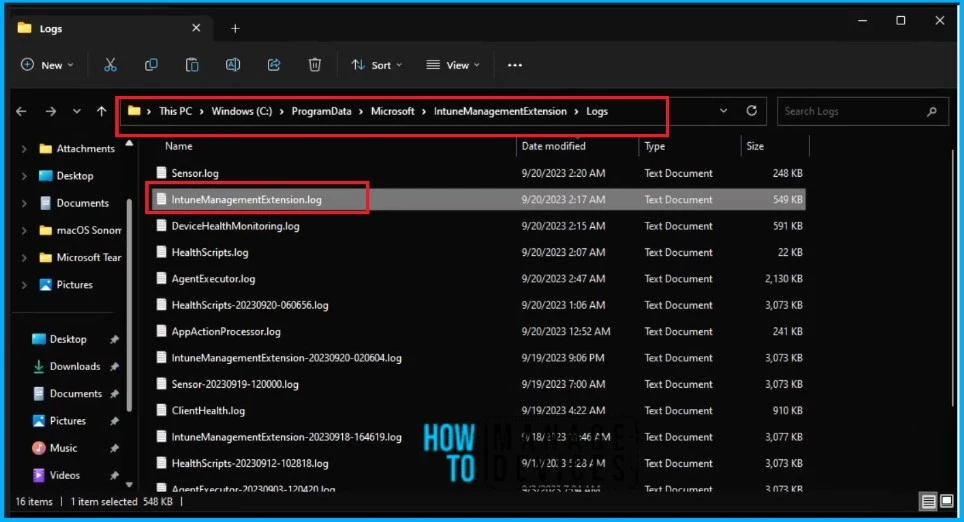Select IntuneManagementExtension.log file
This screenshot has height=522, width=964.
point(478,199)
